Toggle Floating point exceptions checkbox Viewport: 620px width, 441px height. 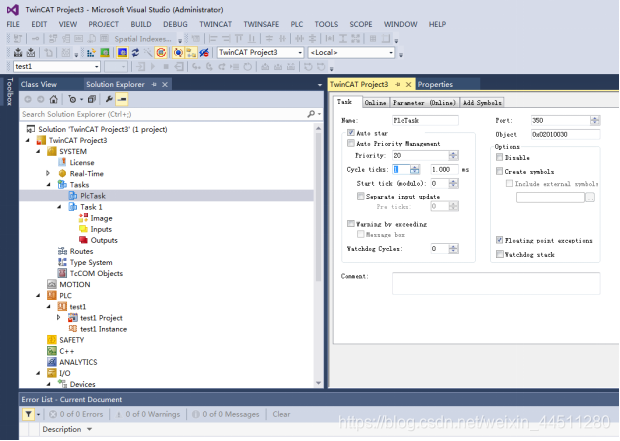pyautogui.click(x=499, y=240)
